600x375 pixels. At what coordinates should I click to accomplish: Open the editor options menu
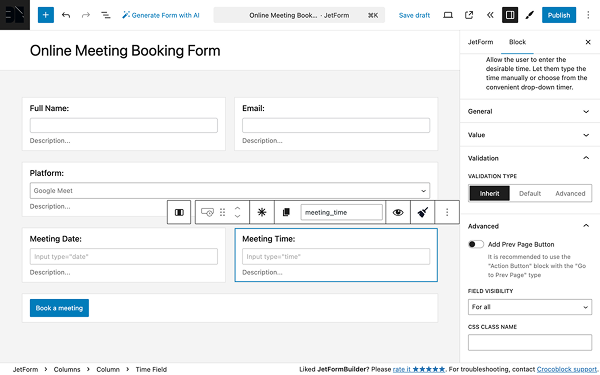(x=588, y=15)
